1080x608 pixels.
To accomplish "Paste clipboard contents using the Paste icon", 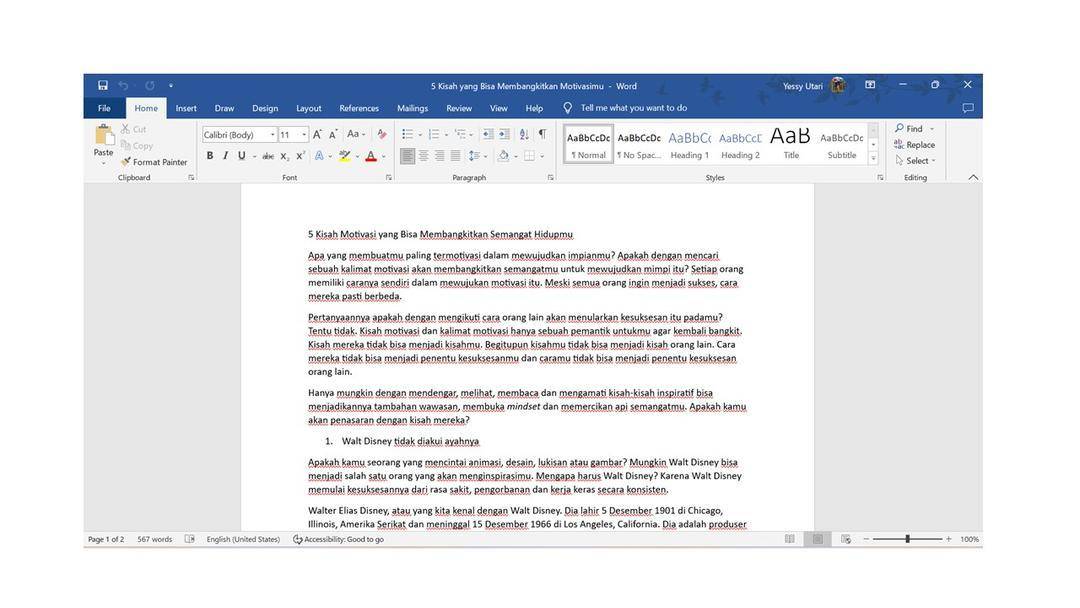I will pyautogui.click(x=104, y=136).
